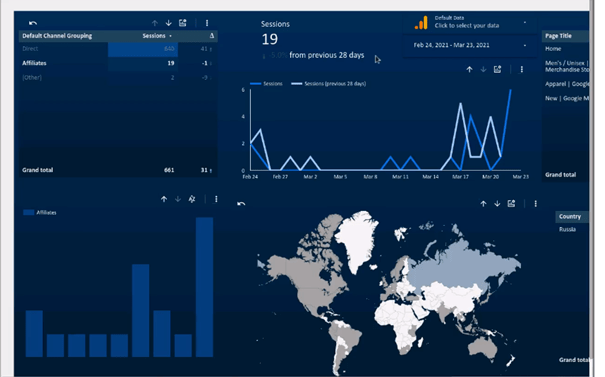
Task: Open the date range dropdown arrow
Action: pyautogui.click(x=525, y=46)
